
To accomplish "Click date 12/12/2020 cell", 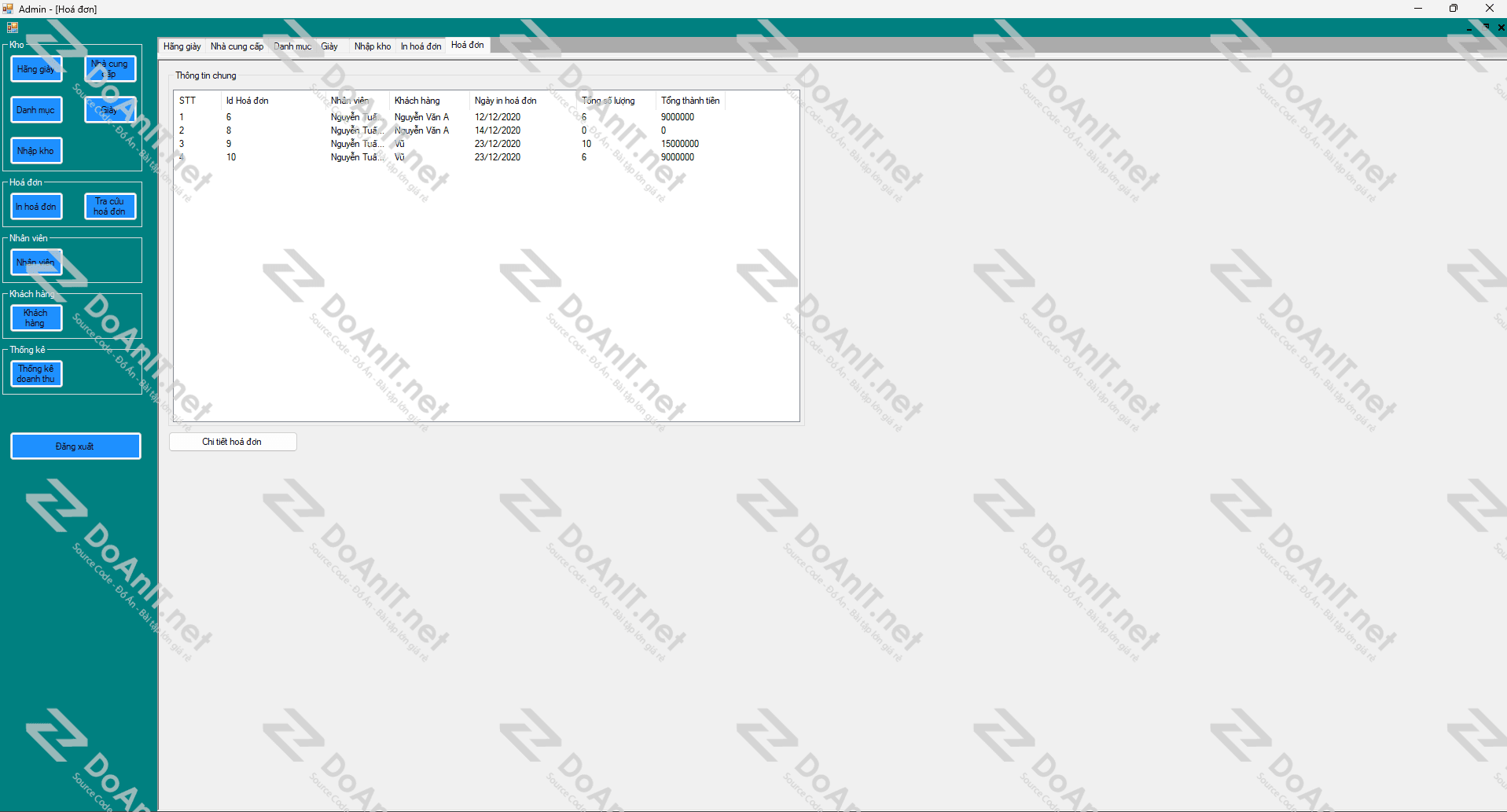I will 498,117.
